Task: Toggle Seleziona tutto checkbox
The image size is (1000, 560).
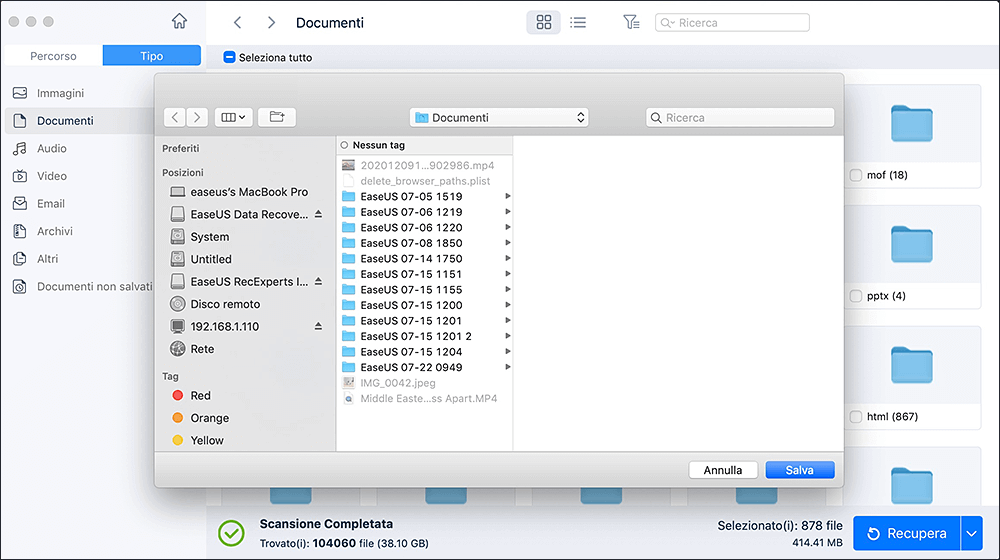Action: (230, 57)
